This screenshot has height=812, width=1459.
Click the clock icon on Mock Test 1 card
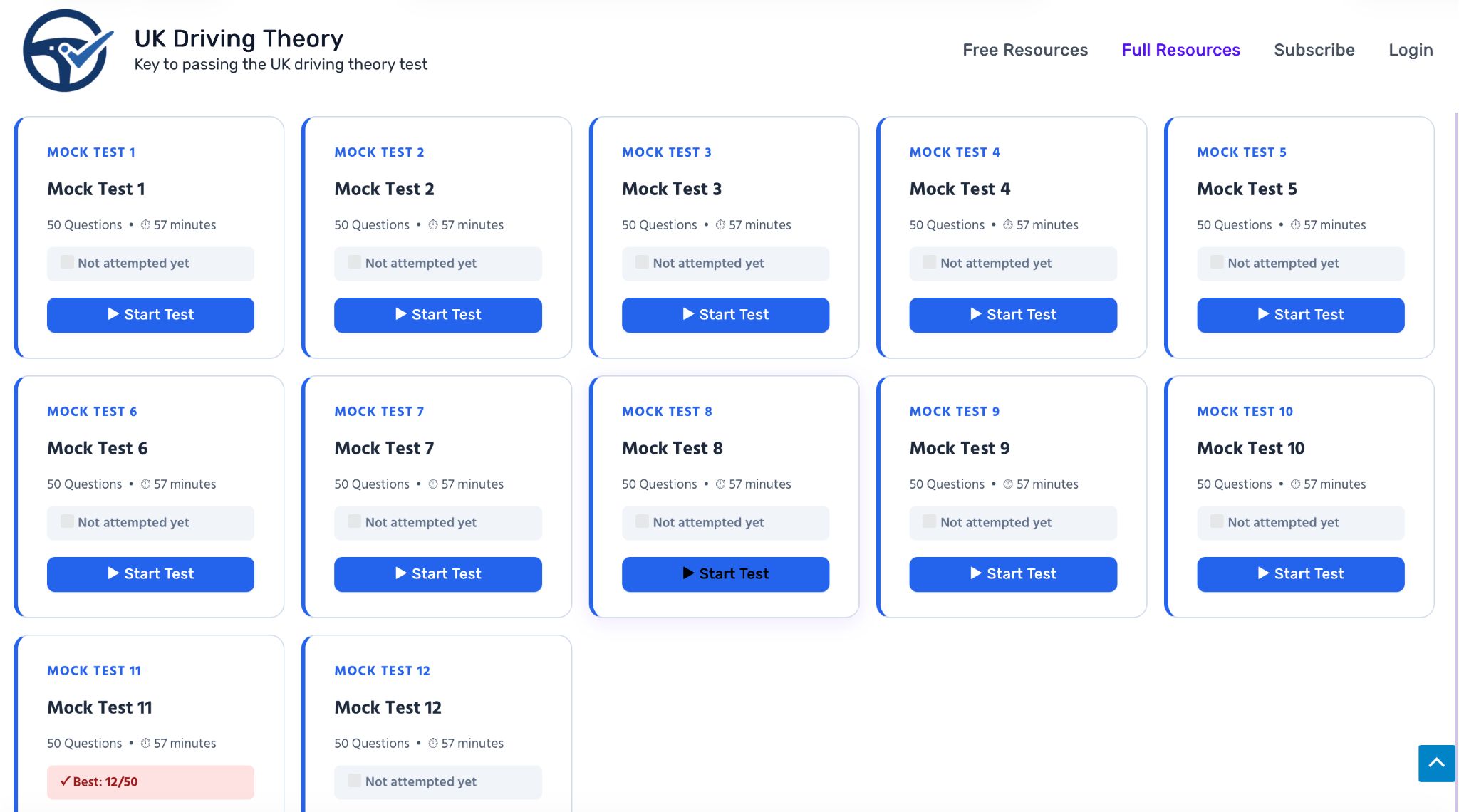click(145, 225)
